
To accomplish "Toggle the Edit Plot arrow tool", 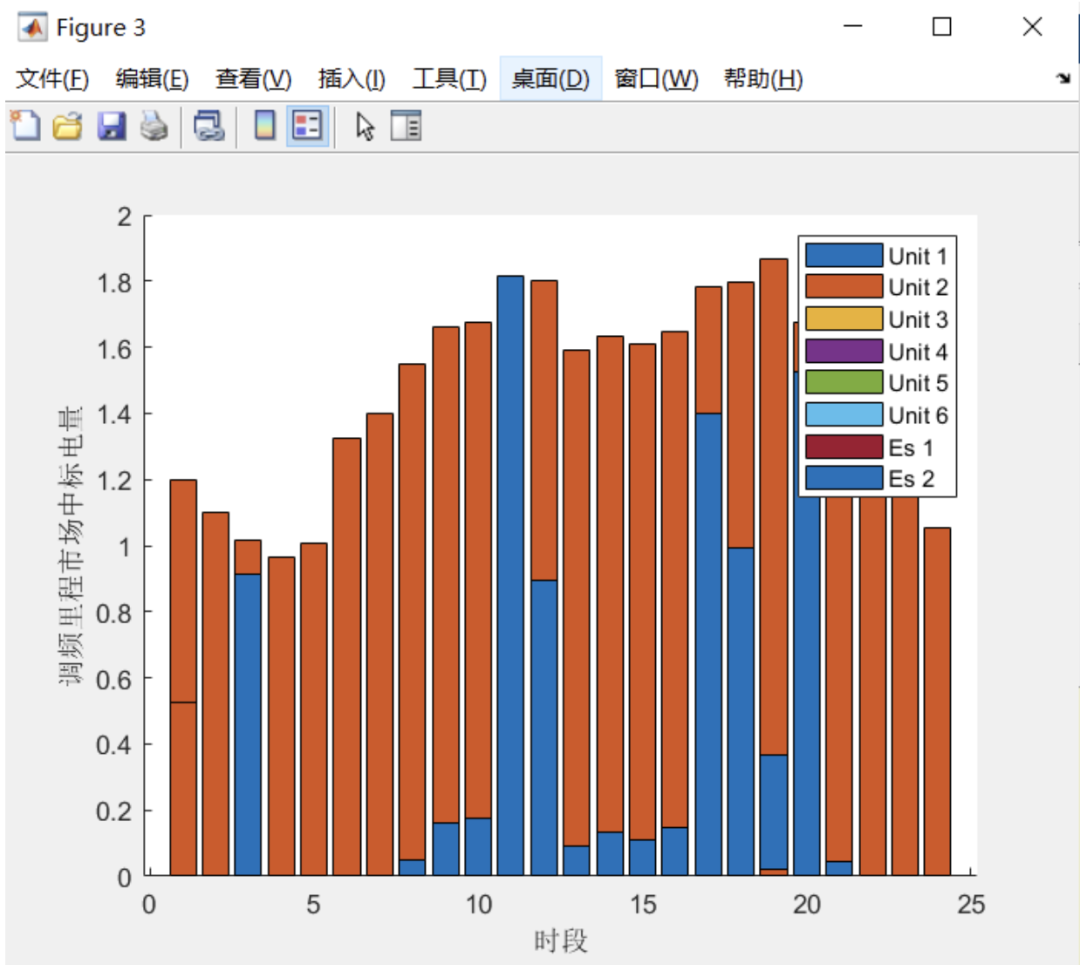I will [x=365, y=127].
